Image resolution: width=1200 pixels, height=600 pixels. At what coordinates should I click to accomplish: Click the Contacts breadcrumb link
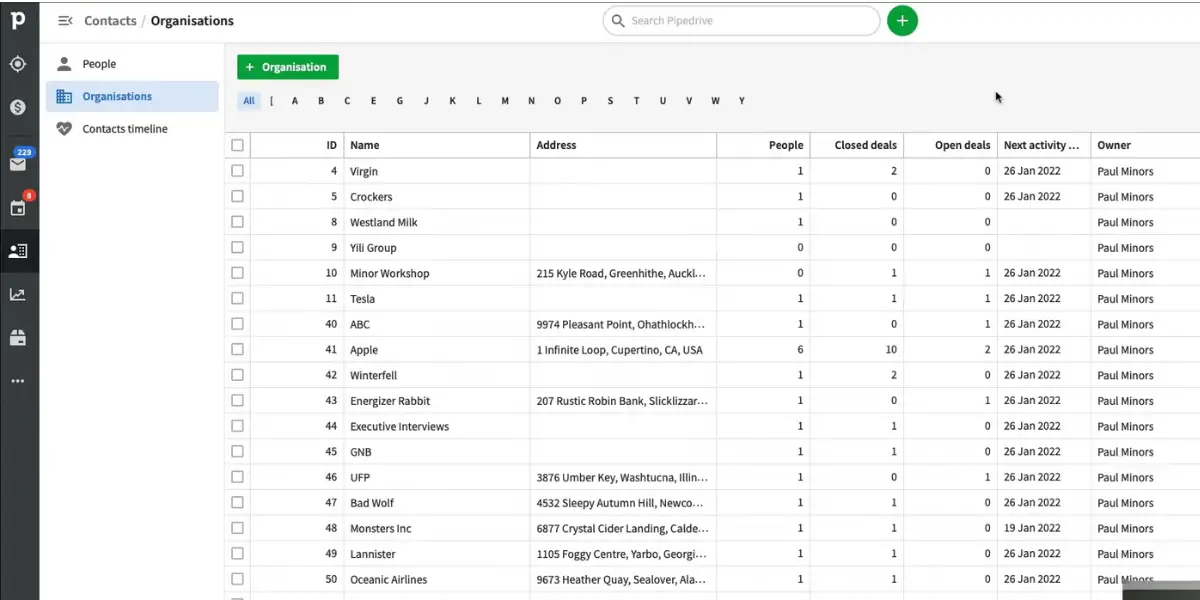pos(111,21)
